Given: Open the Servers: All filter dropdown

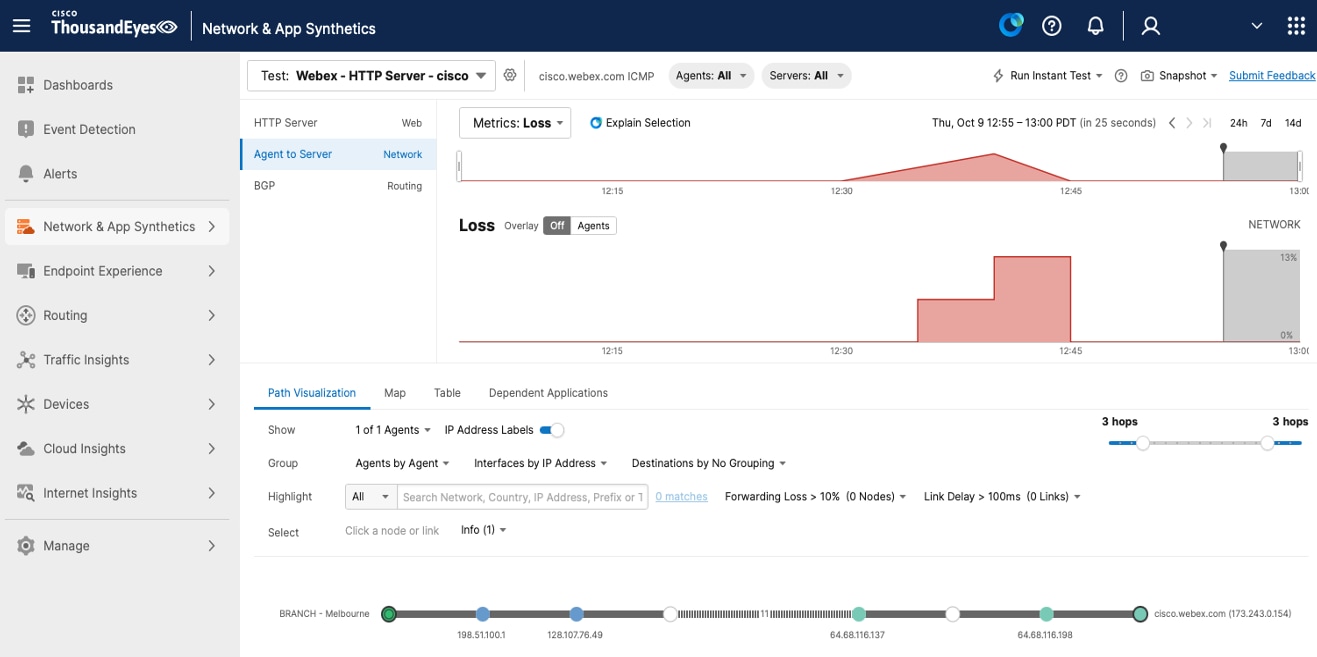Looking at the screenshot, I should coord(806,76).
